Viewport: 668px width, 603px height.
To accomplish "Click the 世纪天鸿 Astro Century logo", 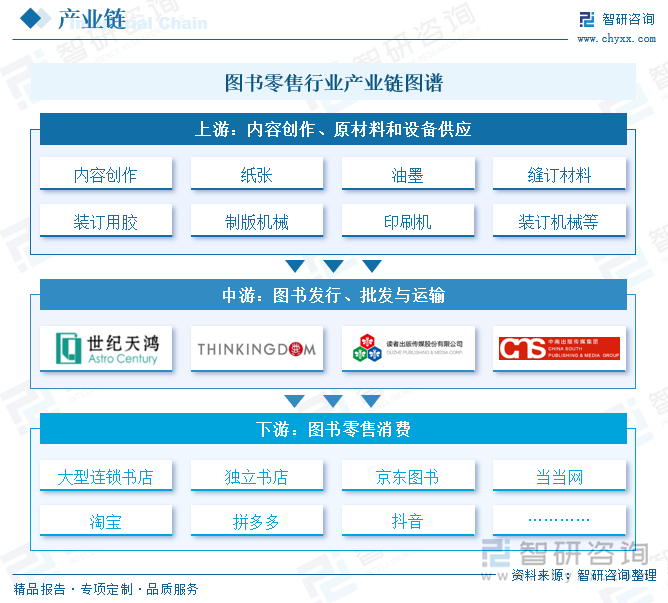I will 106,349.
